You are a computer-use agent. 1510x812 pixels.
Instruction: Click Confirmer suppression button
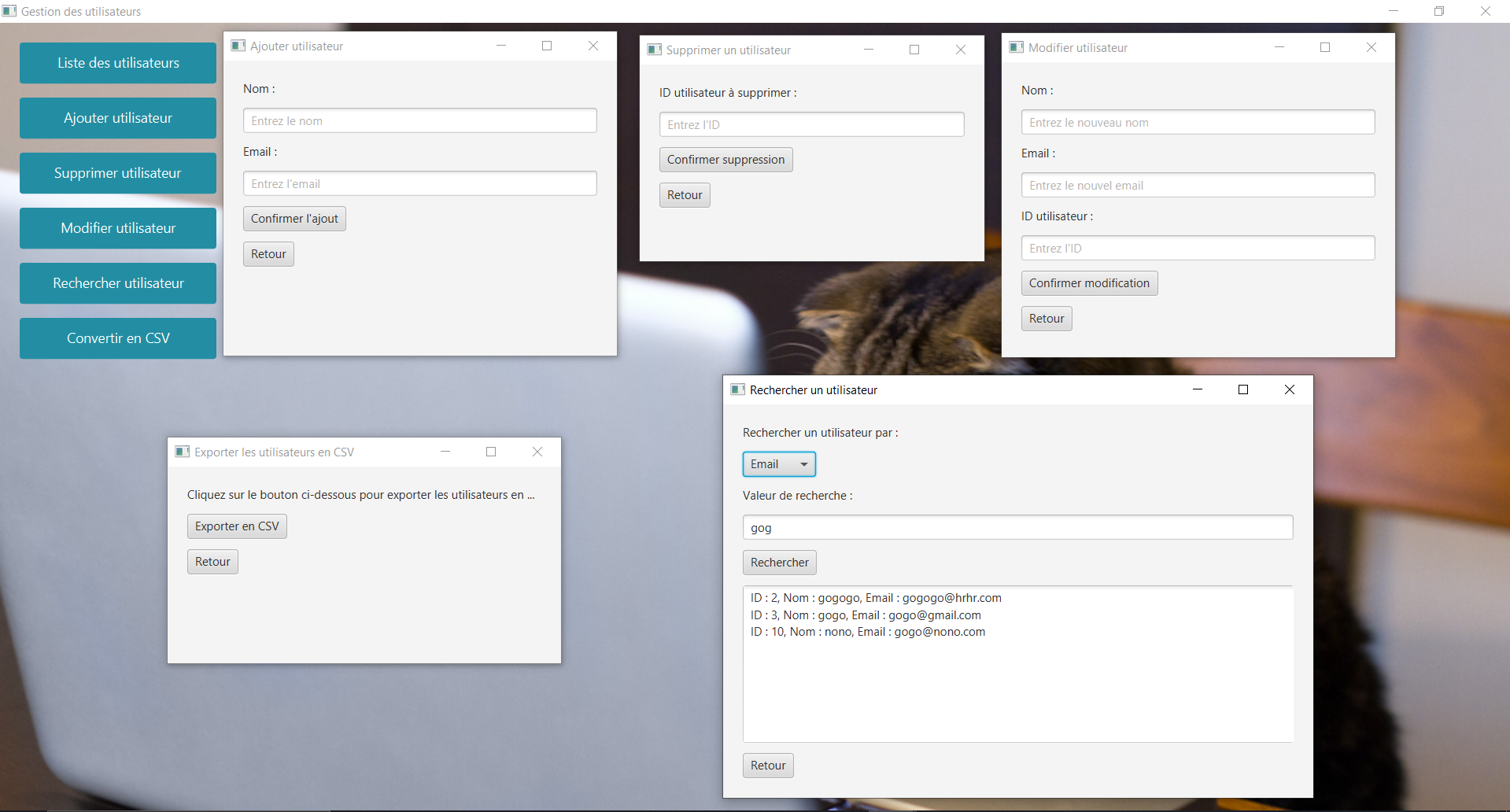[725, 160]
